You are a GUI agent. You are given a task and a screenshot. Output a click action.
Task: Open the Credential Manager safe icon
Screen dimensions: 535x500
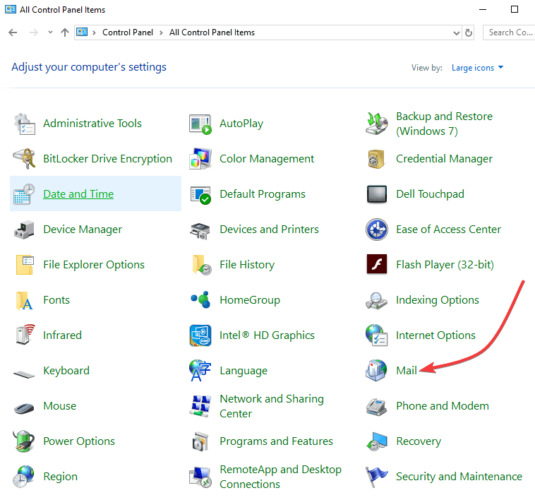(376, 159)
